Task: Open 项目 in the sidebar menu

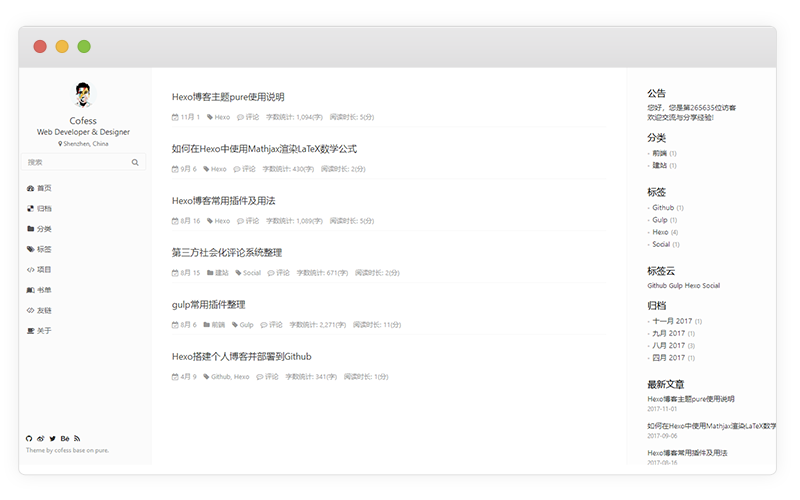Action: [44, 270]
